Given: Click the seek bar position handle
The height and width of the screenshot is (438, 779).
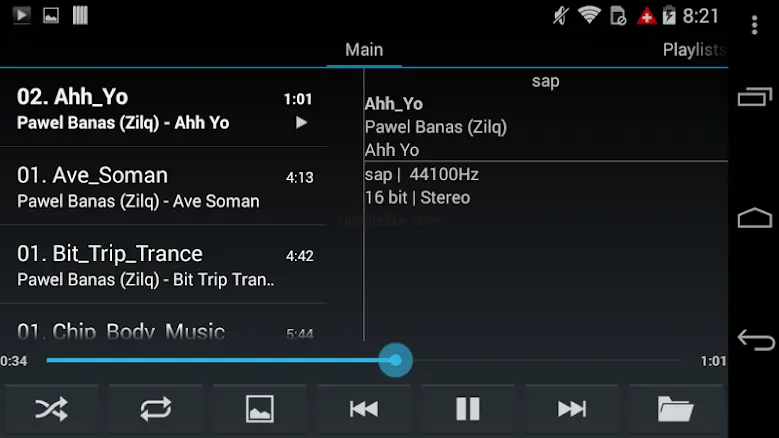Looking at the screenshot, I should click(x=395, y=360).
